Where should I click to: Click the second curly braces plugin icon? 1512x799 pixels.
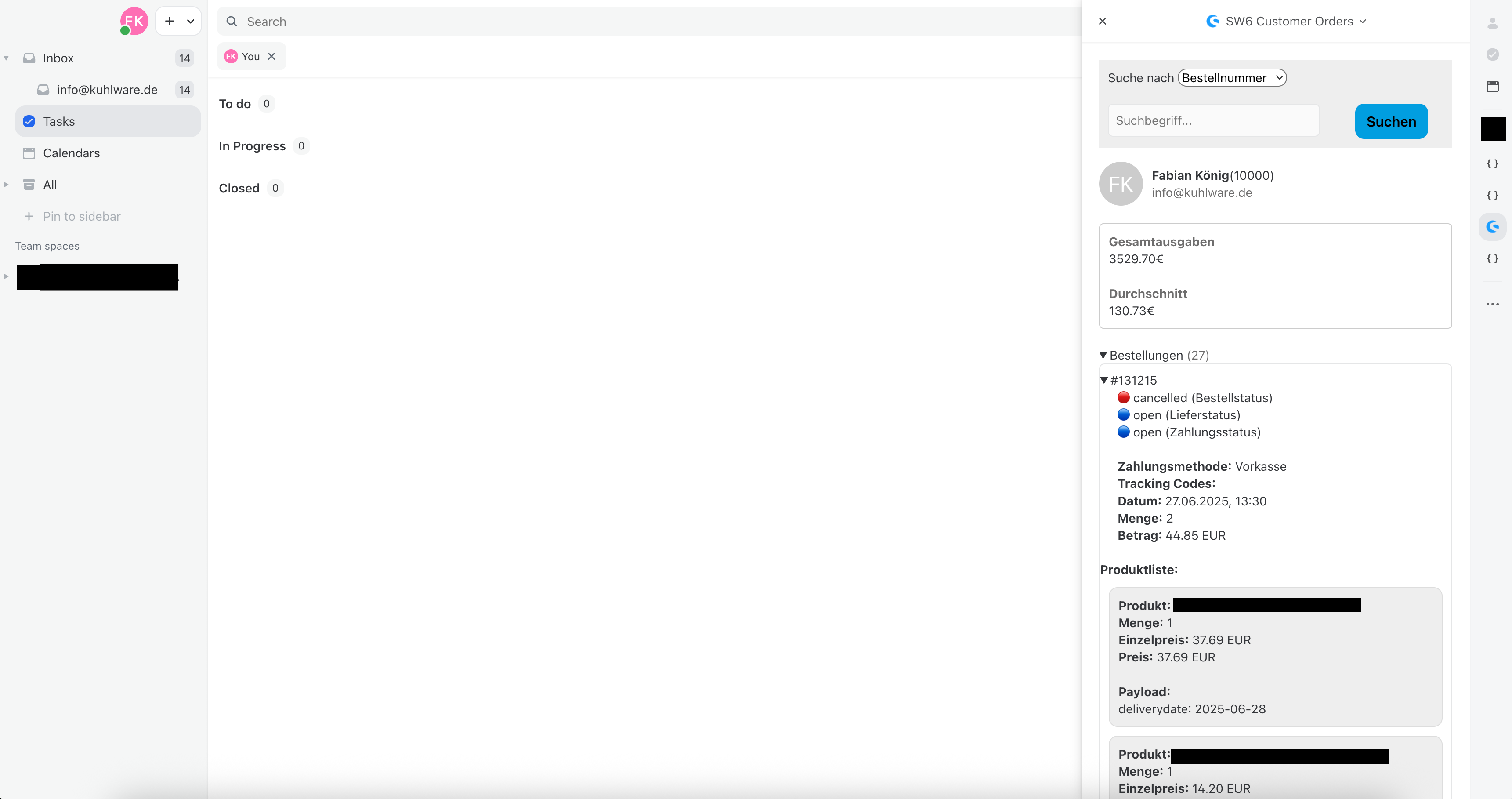1493,196
